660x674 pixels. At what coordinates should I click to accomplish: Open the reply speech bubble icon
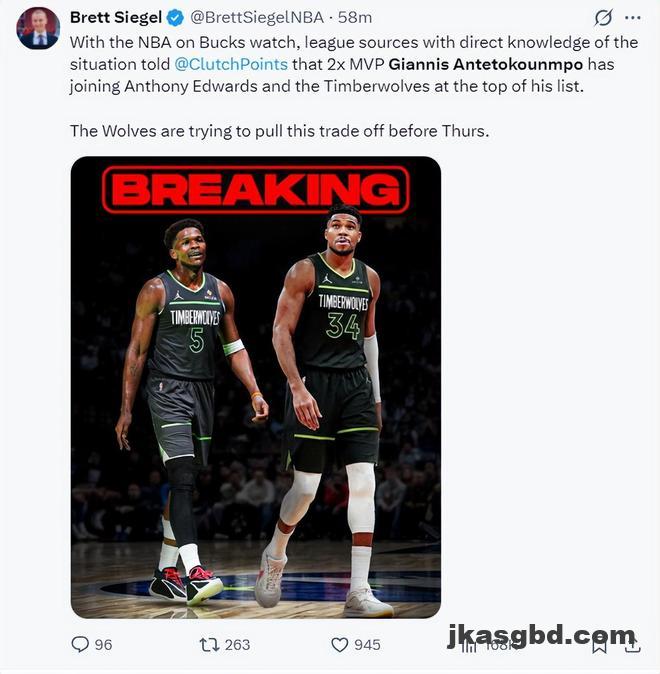point(80,644)
